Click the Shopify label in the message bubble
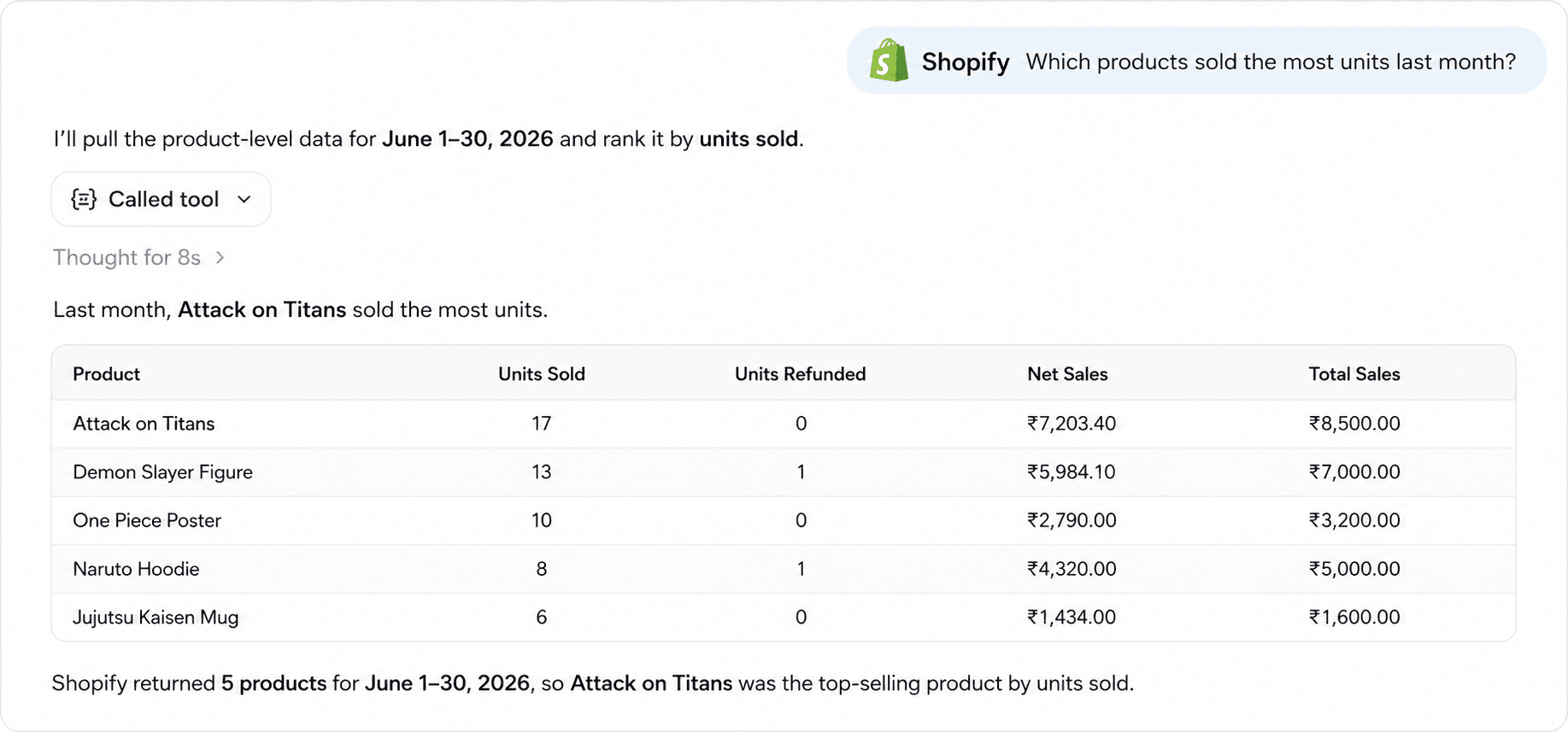The image size is (1568, 732). tap(966, 61)
